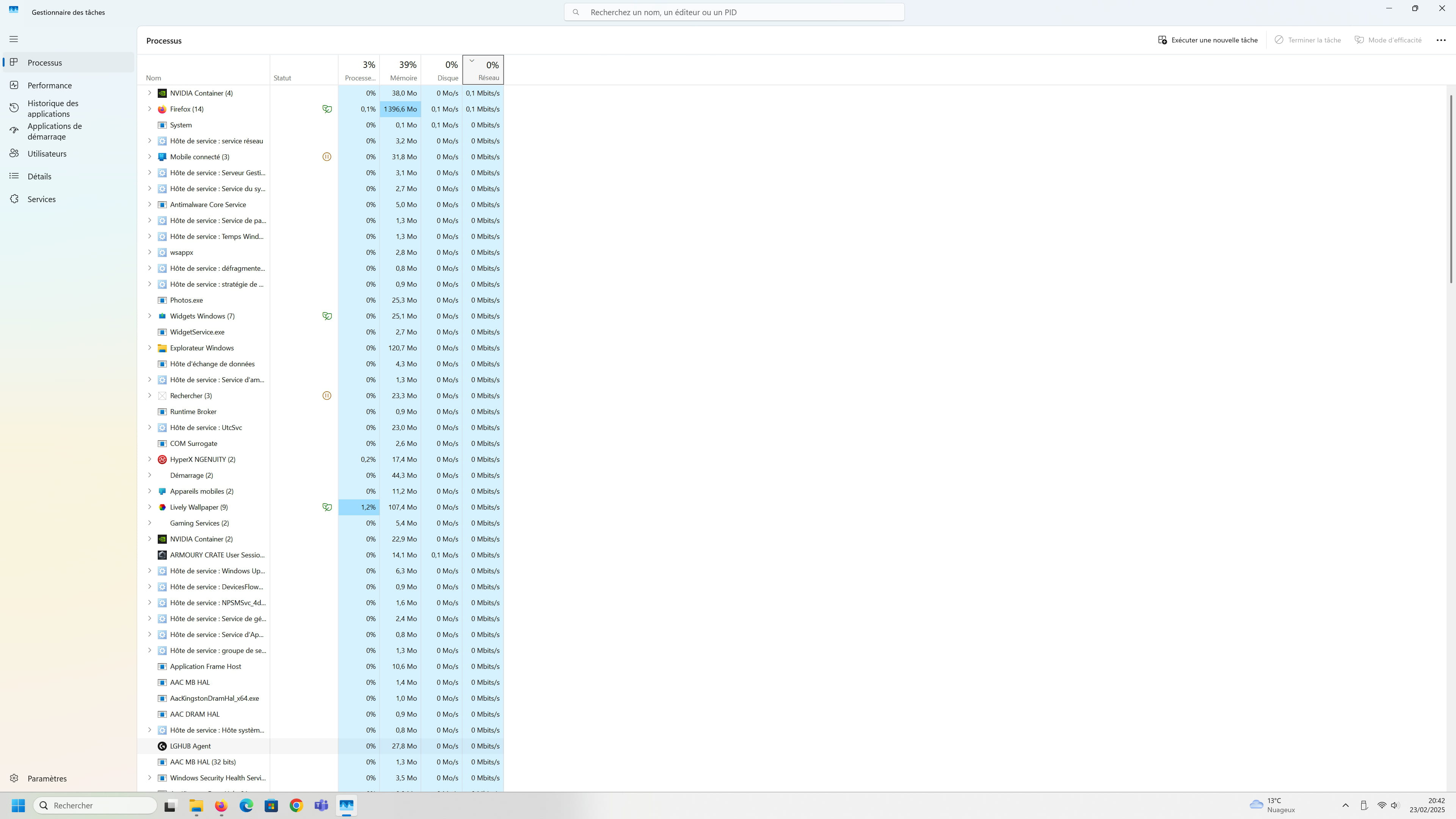1456x819 pixels.
Task: Sort by the Nom column header
Action: tap(204, 70)
